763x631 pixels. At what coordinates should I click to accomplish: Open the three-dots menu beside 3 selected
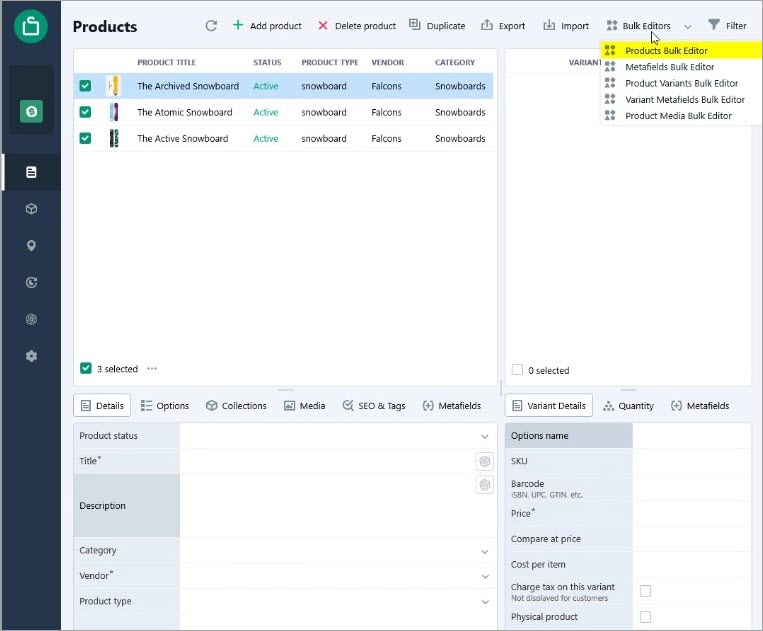(x=152, y=369)
